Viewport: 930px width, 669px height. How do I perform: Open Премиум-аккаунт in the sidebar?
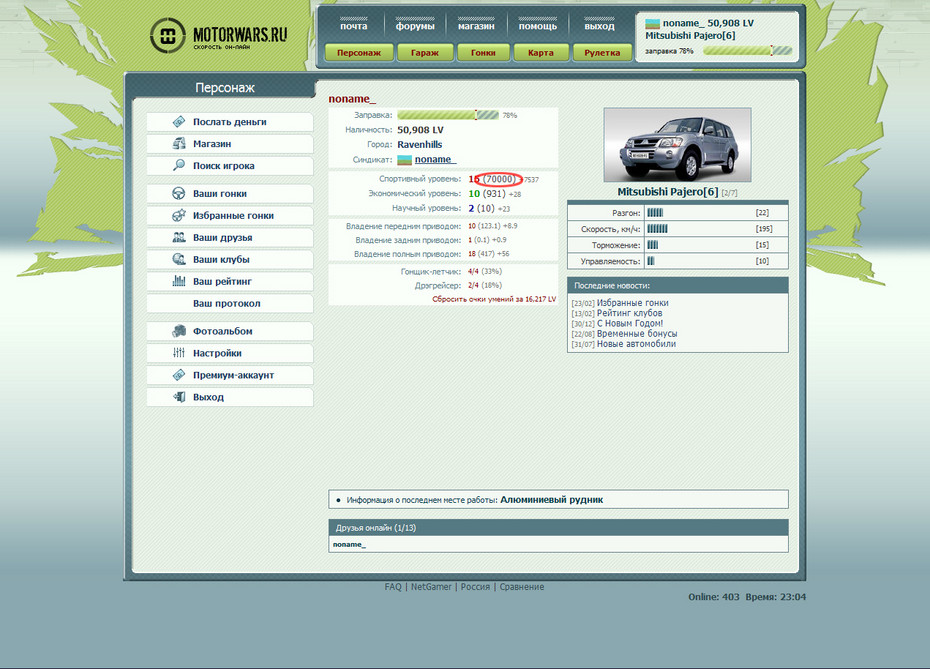pos(230,375)
